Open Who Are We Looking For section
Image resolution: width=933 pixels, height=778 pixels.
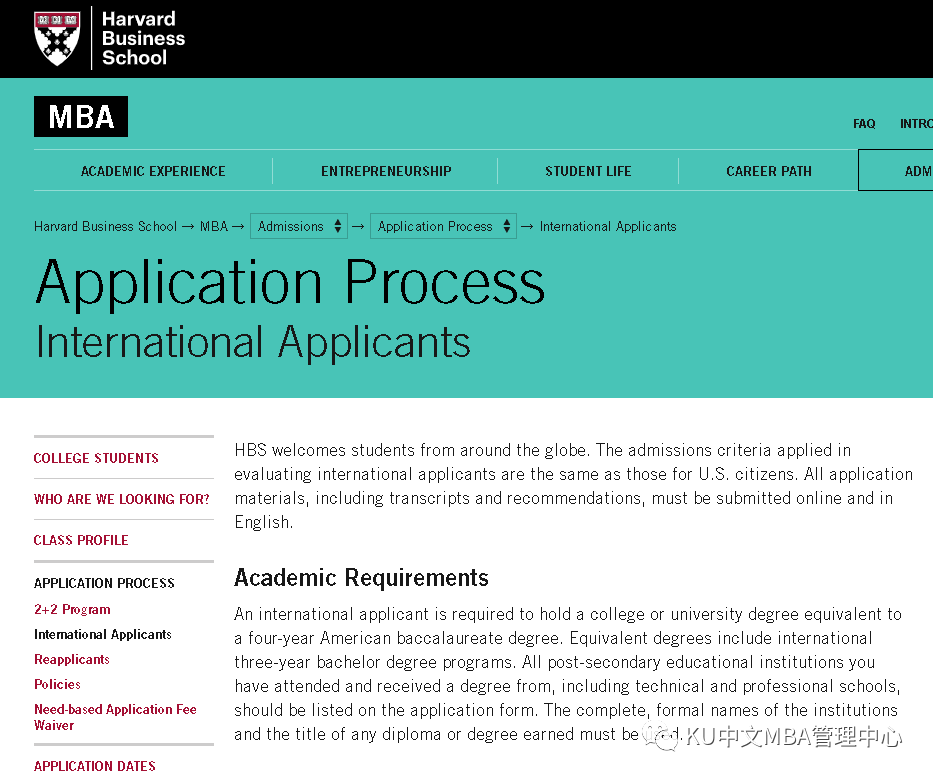click(x=122, y=499)
